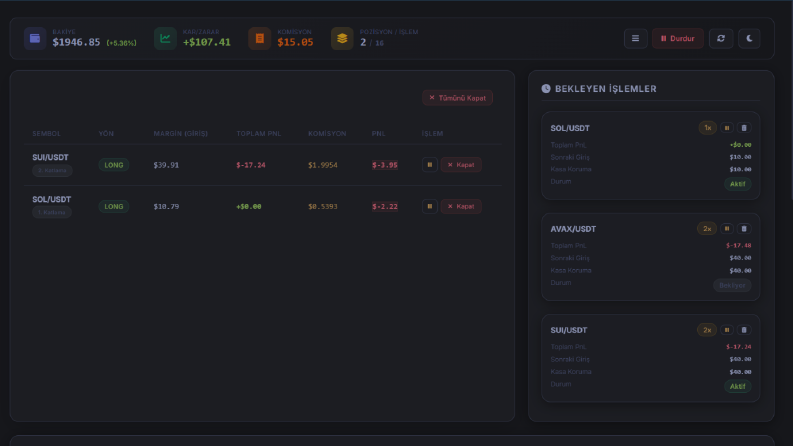Screen dimensions: 793x446
Task: Click the 1x badge on SOL/USDT card
Action: point(708,128)
